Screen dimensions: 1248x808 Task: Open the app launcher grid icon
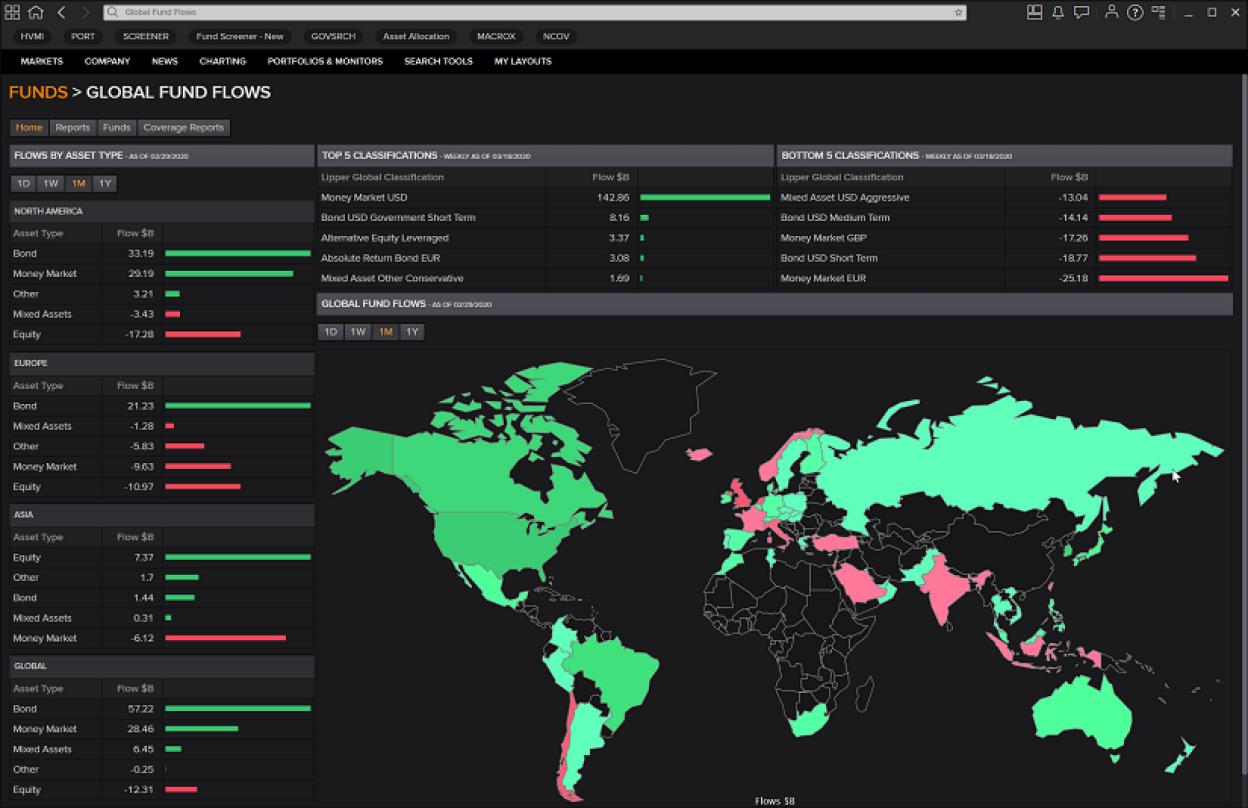coord(12,12)
